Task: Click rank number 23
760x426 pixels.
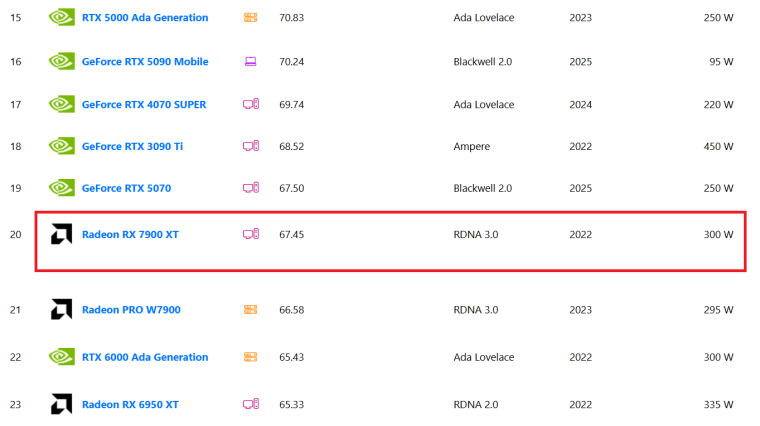Action: pyautogui.click(x=16, y=405)
